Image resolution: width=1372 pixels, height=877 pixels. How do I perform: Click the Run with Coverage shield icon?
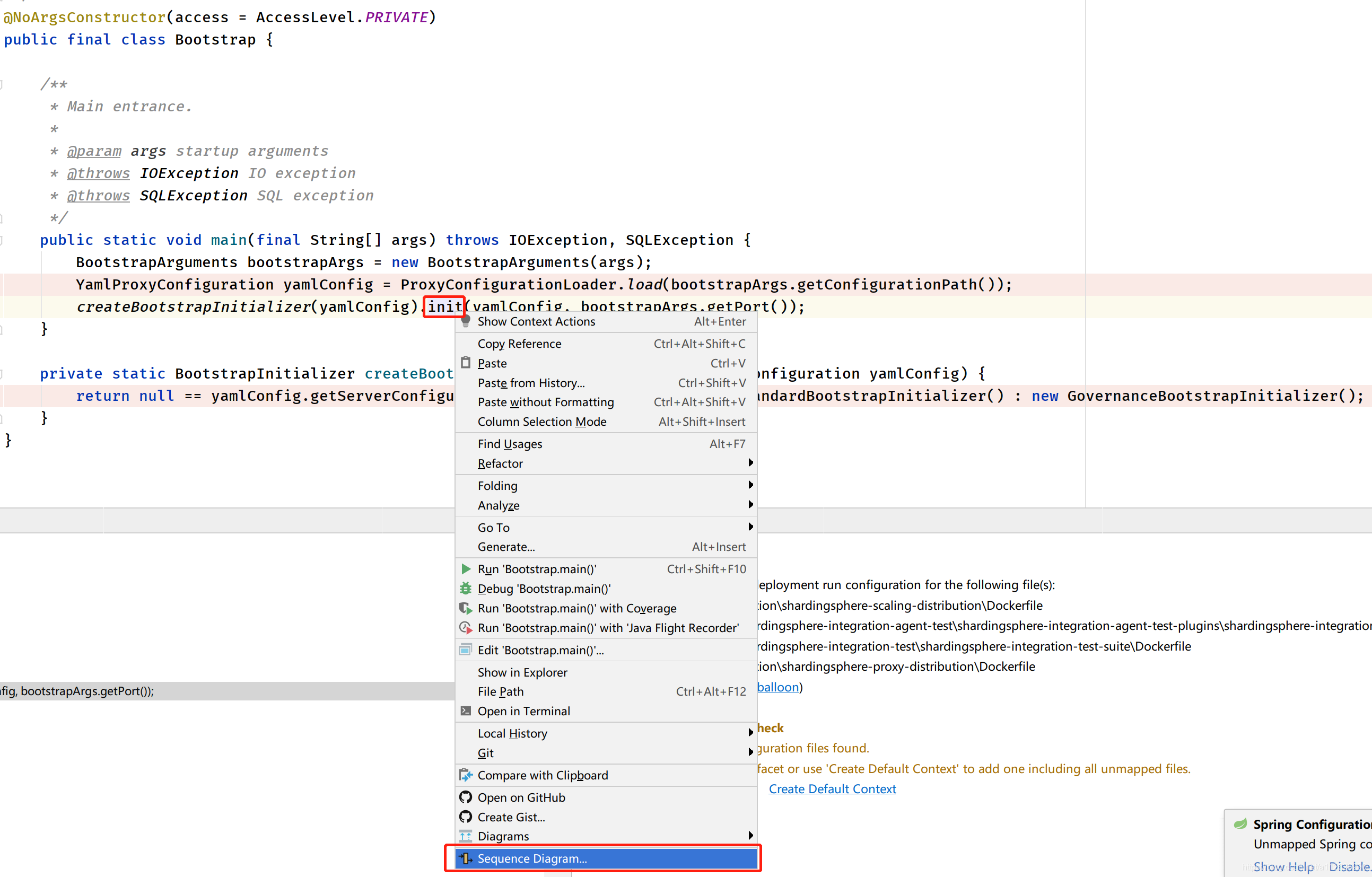tap(466, 608)
